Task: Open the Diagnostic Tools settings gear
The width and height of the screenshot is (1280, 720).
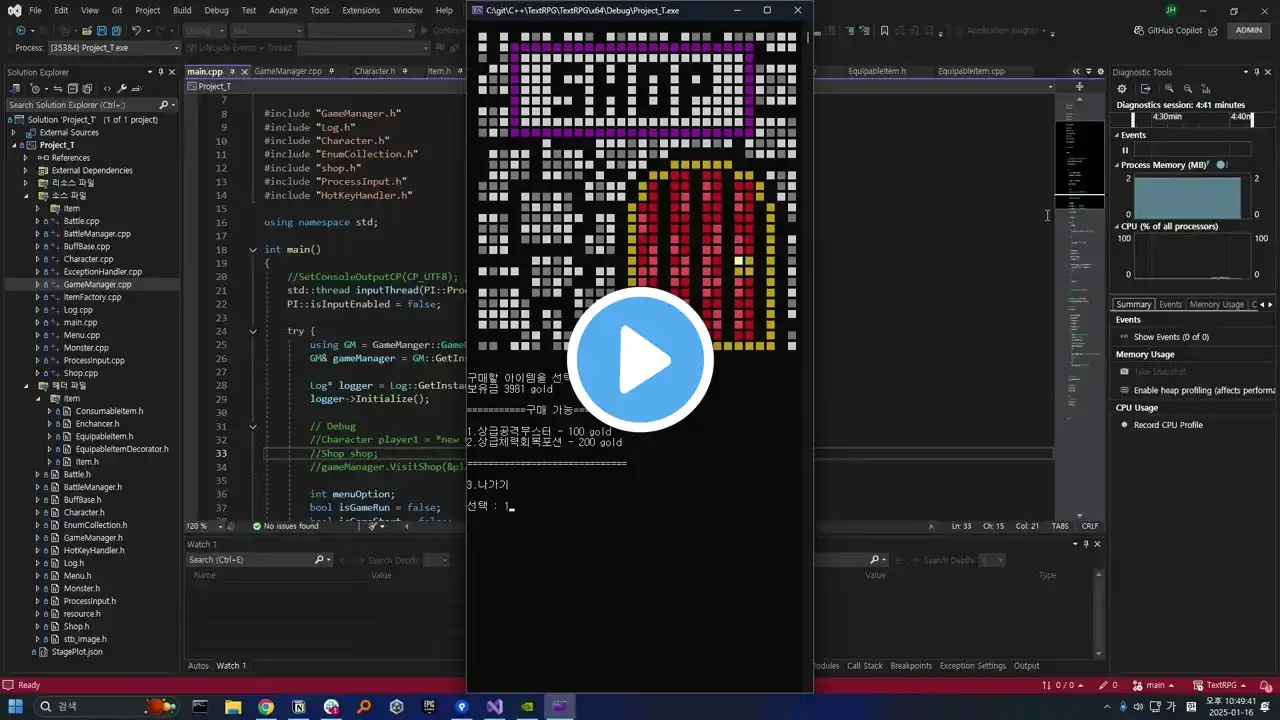Action: (x=1121, y=89)
